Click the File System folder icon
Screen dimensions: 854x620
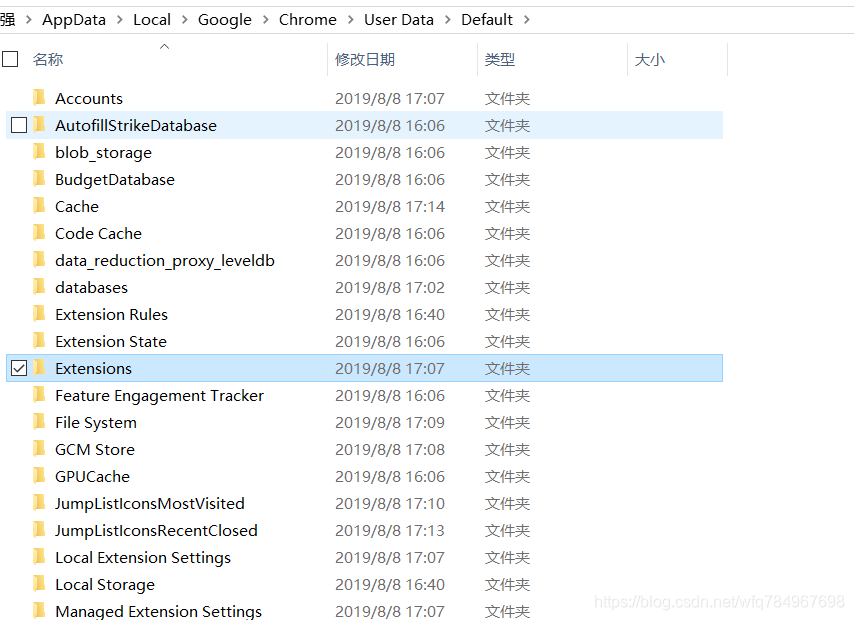pyautogui.click(x=39, y=422)
